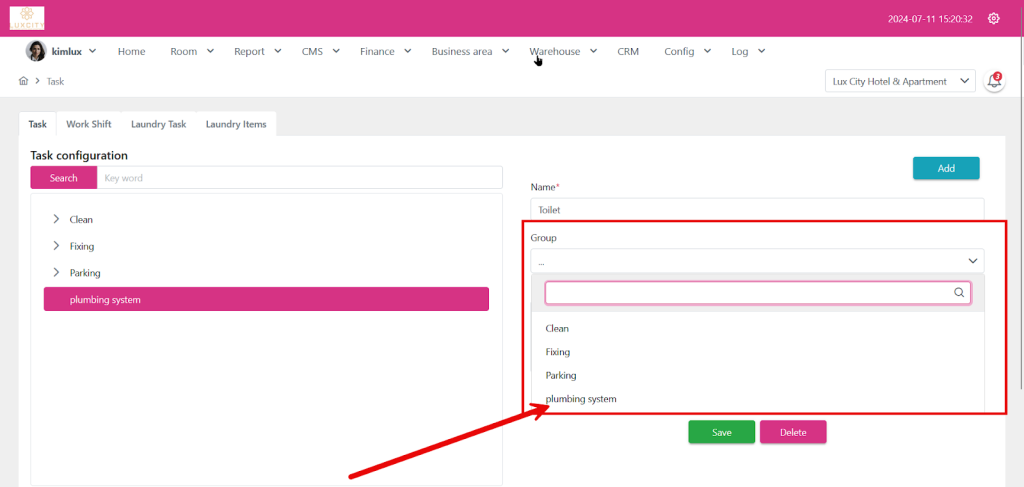Expand the Parking task group
Image resolution: width=1024 pixels, height=487 pixels.
coord(56,272)
